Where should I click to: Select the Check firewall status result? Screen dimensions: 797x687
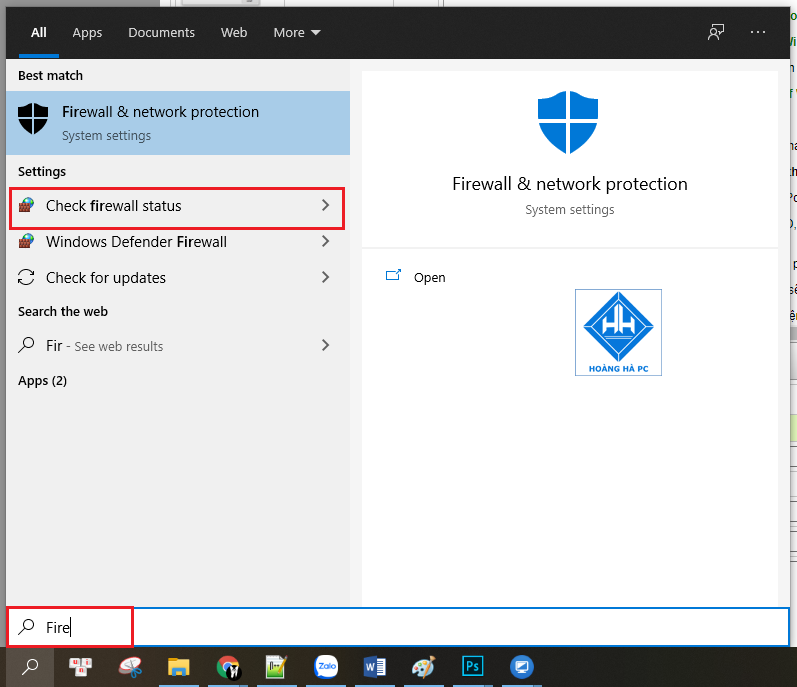(177, 206)
